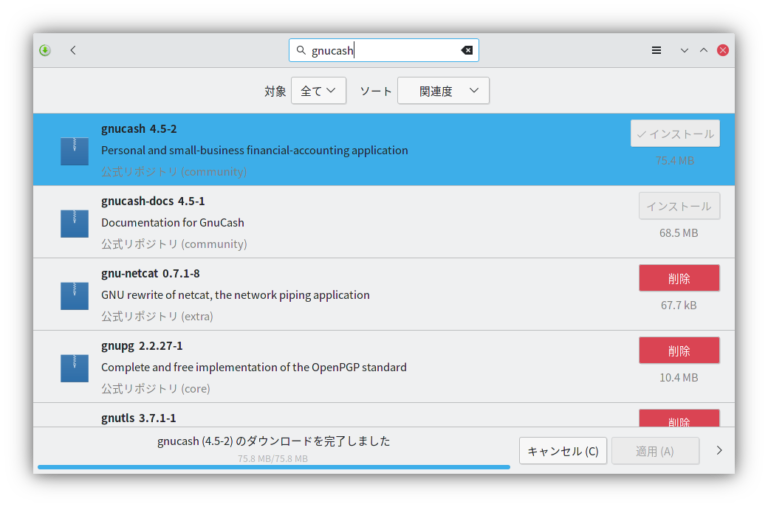Viewport: 768px width, 507px height.
Task: Click gnupg repository label (core)
Action: [x=156, y=388]
